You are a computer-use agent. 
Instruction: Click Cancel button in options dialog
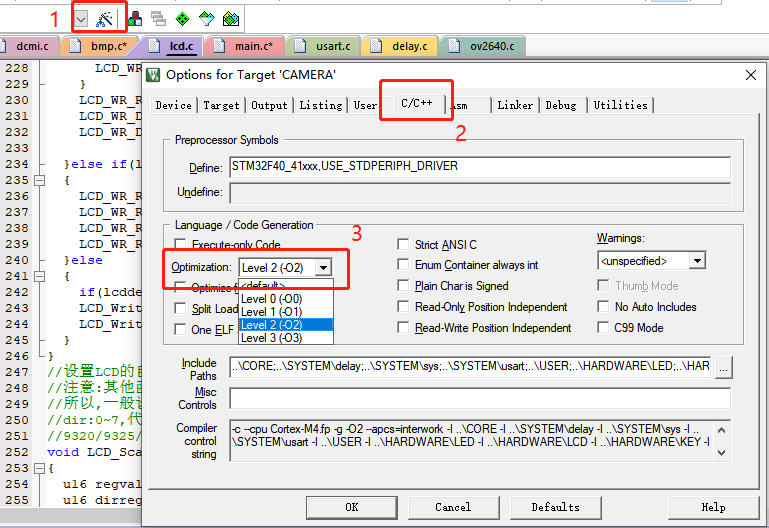453,507
